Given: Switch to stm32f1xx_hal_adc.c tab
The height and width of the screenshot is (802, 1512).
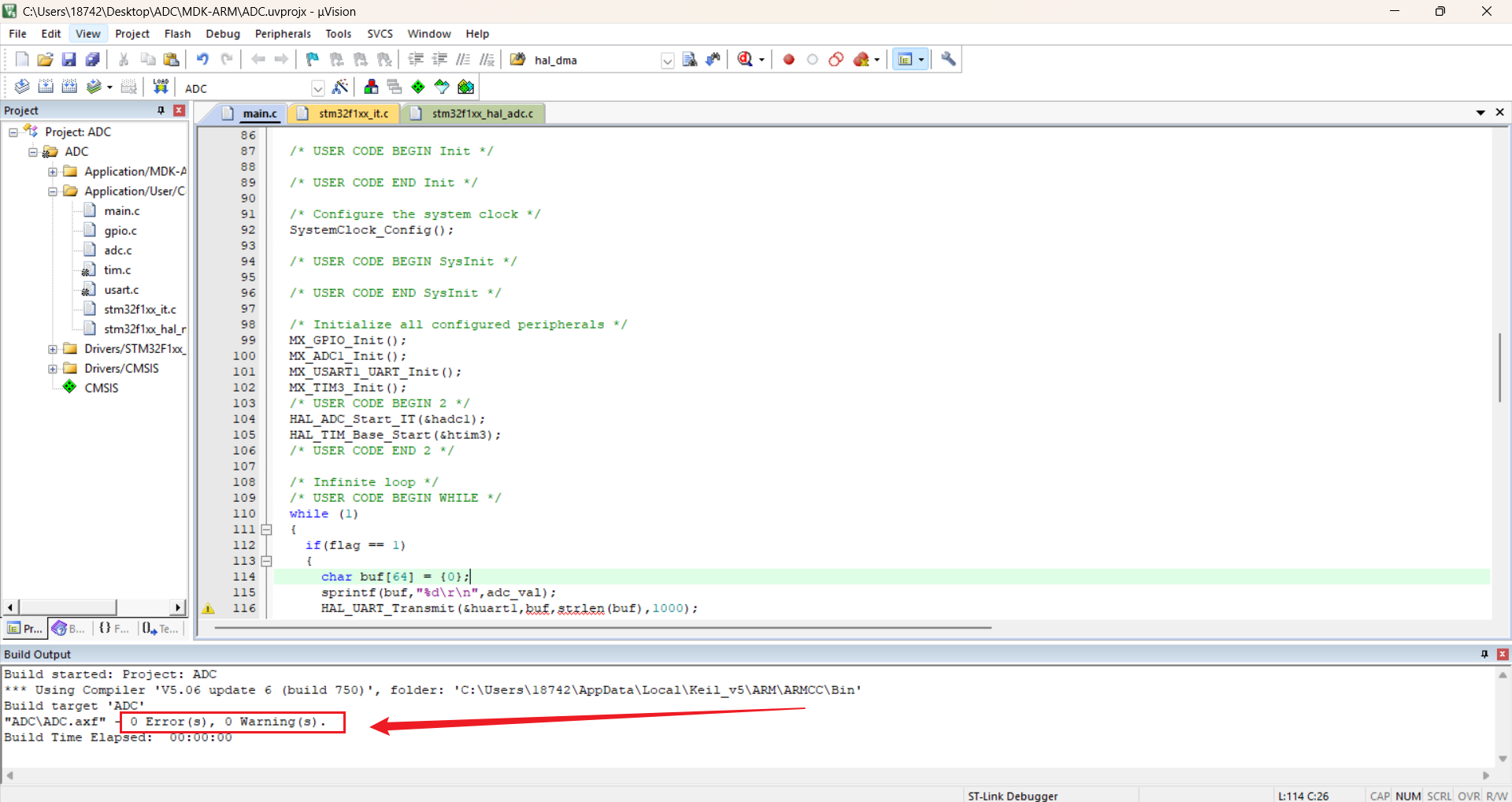Looking at the screenshot, I should (x=474, y=113).
